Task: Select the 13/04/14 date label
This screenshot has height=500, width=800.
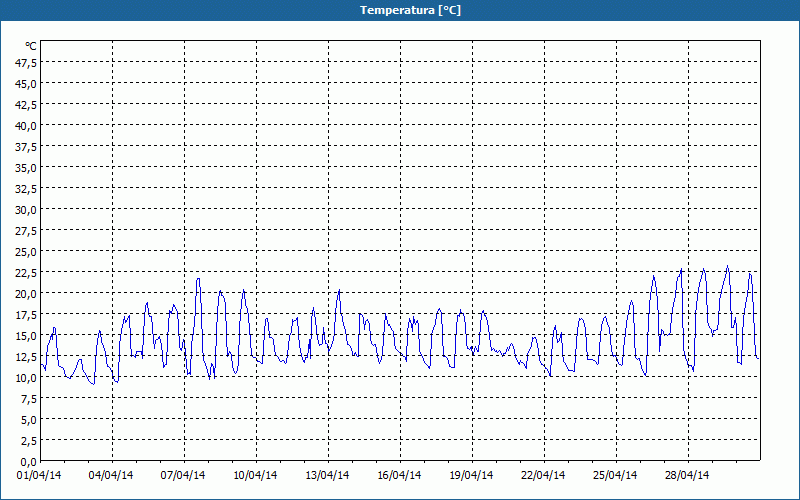Action: 327,476
